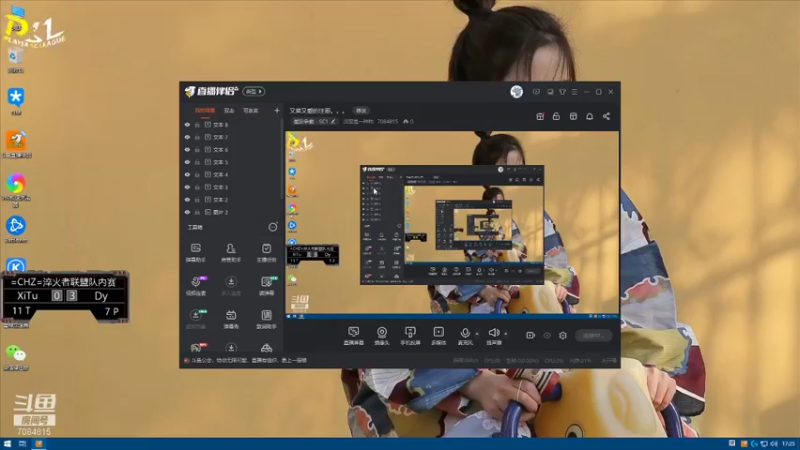This screenshot has width=800, height=450.
Task: Hide layer 文本 8 with eye icon
Action: (187, 124)
